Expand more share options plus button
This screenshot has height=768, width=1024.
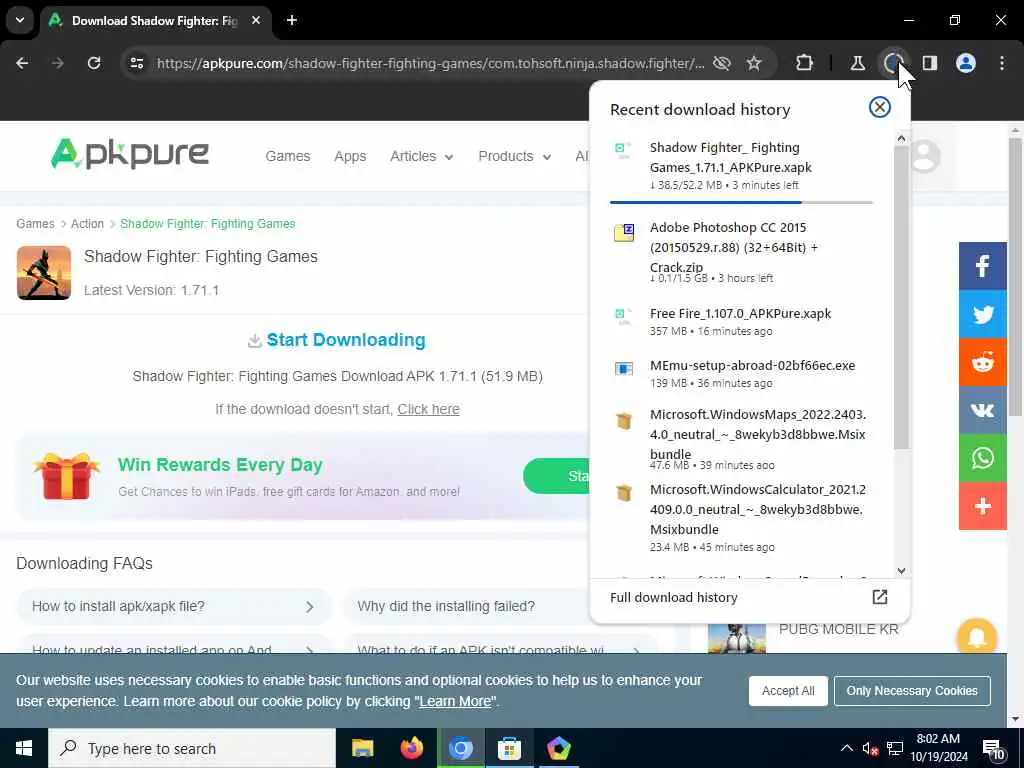coord(982,506)
